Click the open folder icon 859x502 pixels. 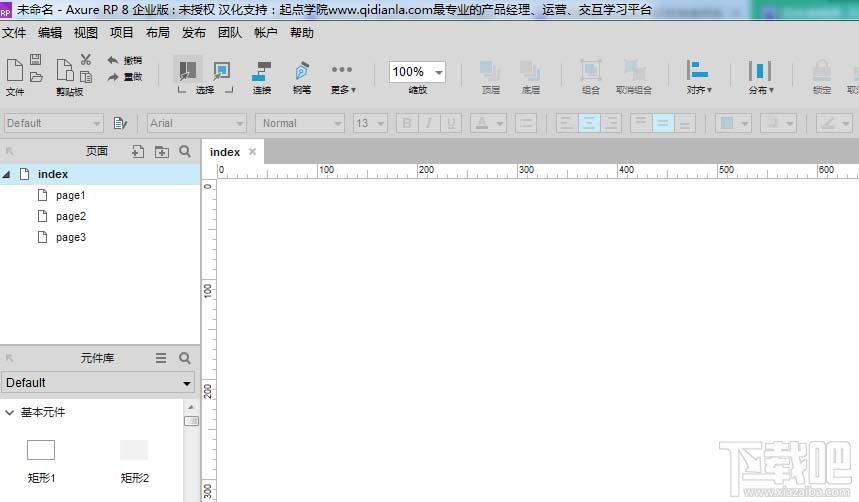point(36,77)
